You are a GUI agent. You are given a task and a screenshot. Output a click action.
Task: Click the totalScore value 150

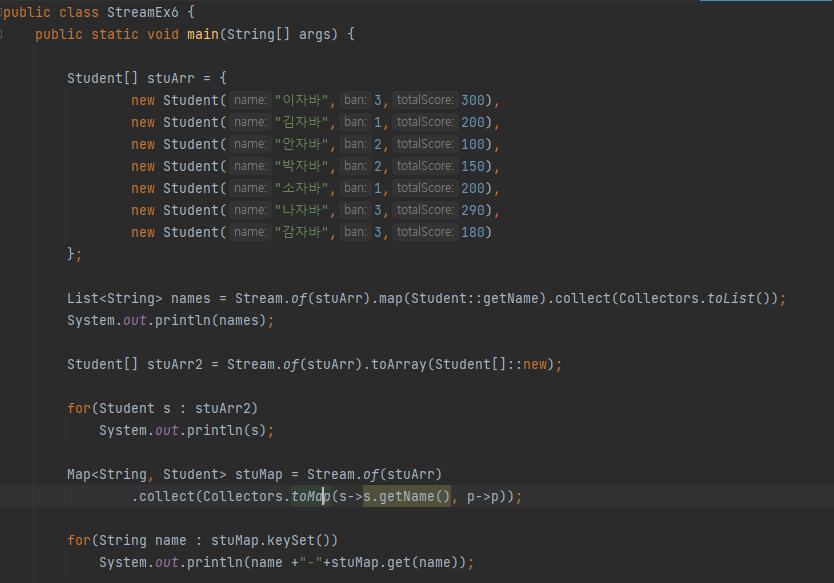(x=473, y=166)
